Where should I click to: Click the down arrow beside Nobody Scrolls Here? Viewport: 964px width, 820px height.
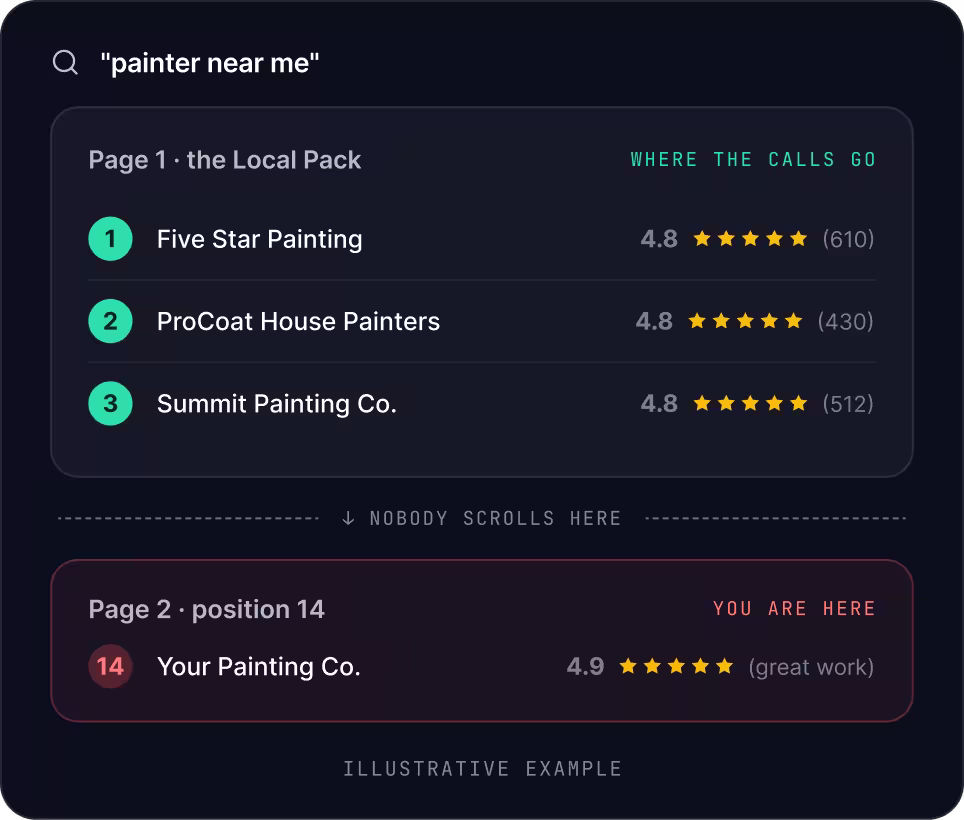click(348, 518)
